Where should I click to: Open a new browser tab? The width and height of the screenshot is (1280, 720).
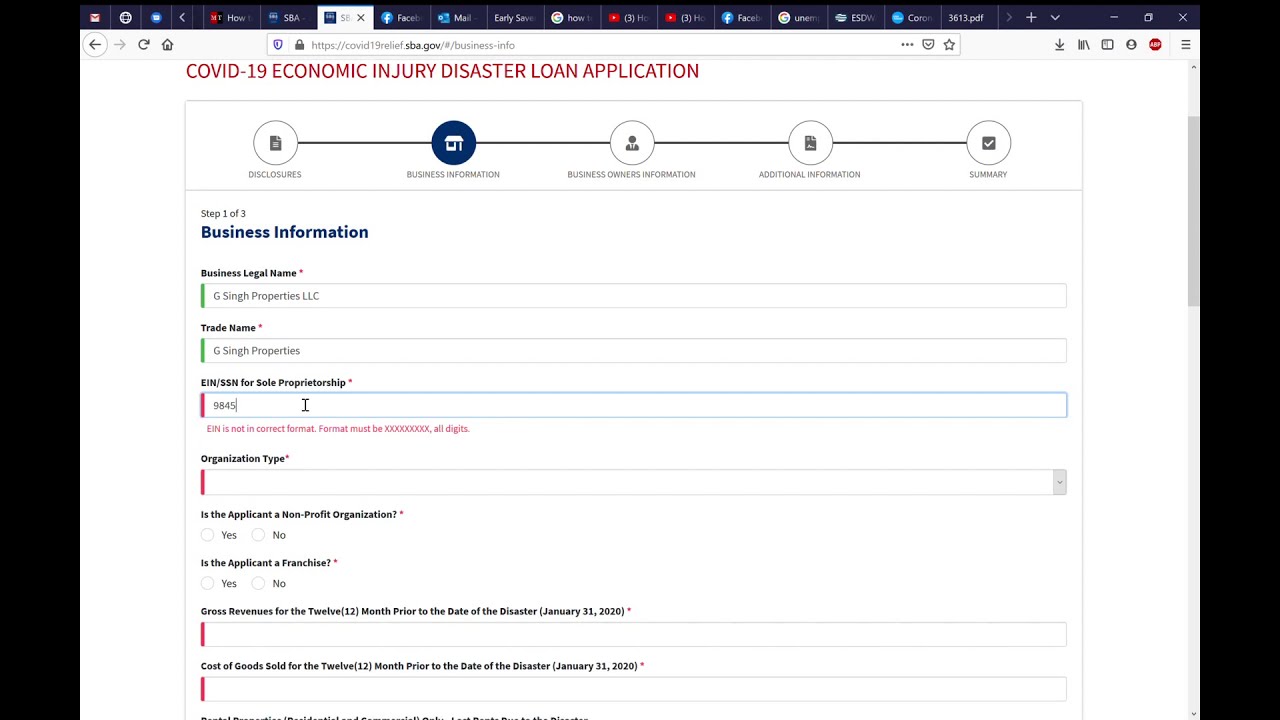point(1031,17)
